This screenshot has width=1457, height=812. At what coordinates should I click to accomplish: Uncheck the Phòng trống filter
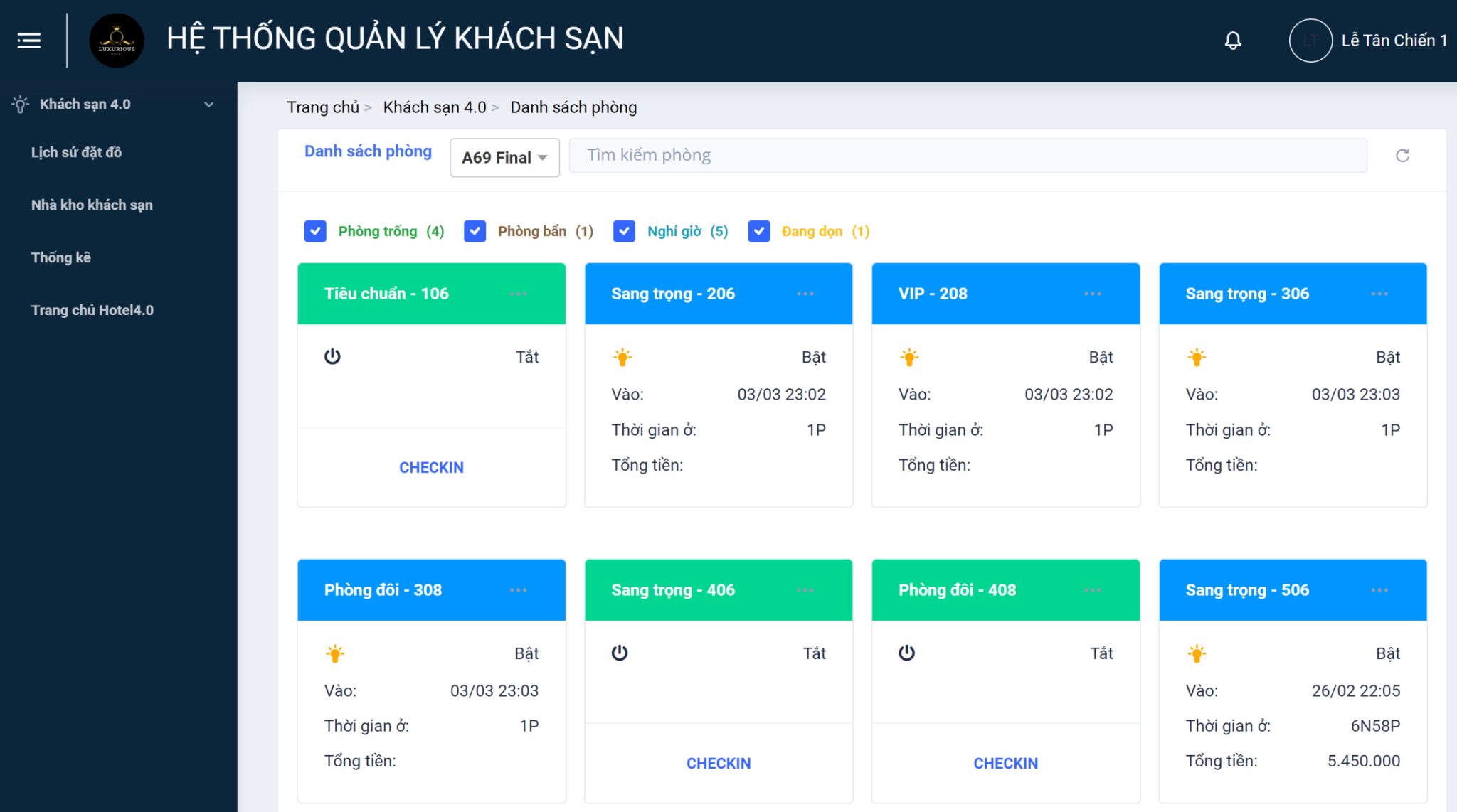(315, 231)
